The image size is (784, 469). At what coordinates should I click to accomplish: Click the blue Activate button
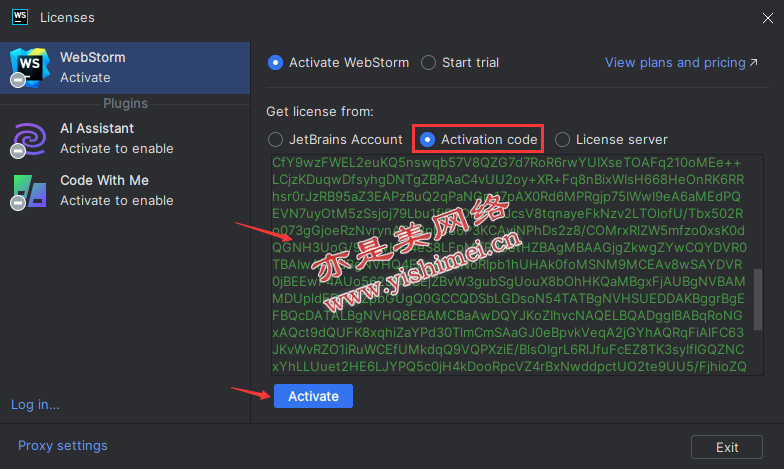314,396
